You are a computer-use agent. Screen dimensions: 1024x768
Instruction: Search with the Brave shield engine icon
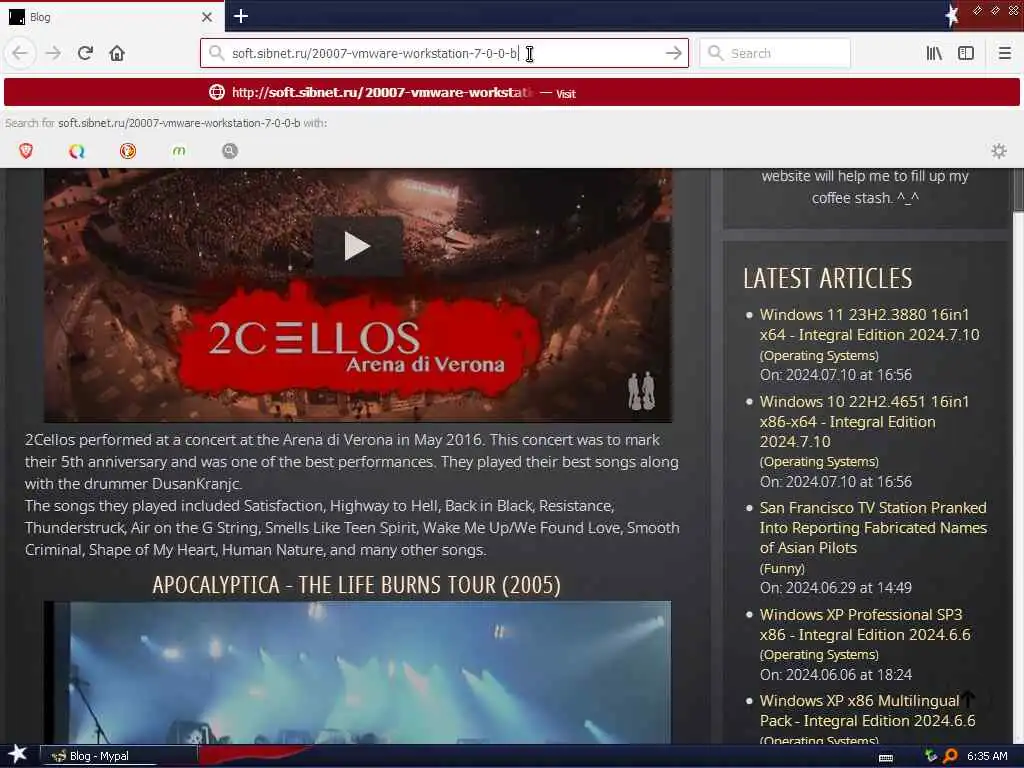click(26, 152)
